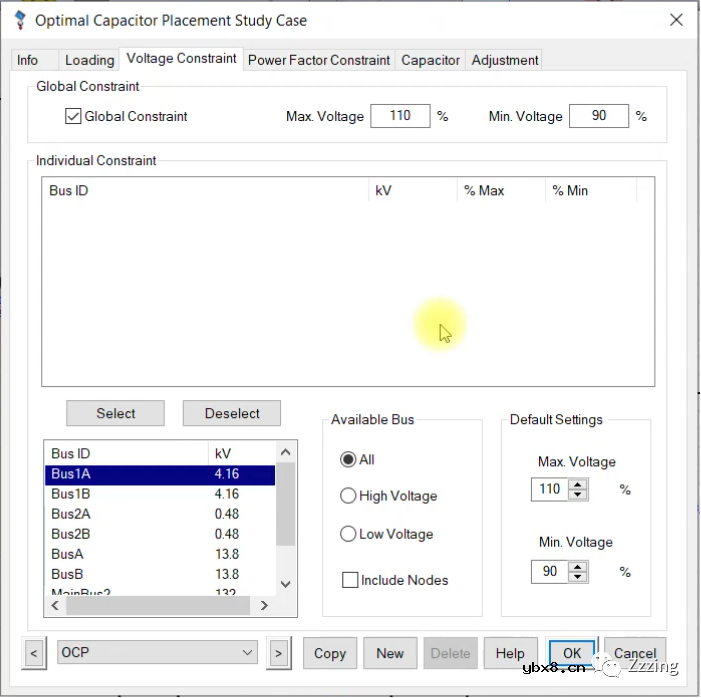701x698 pixels.
Task: Select the Low Voltage radio button
Action: [348, 534]
